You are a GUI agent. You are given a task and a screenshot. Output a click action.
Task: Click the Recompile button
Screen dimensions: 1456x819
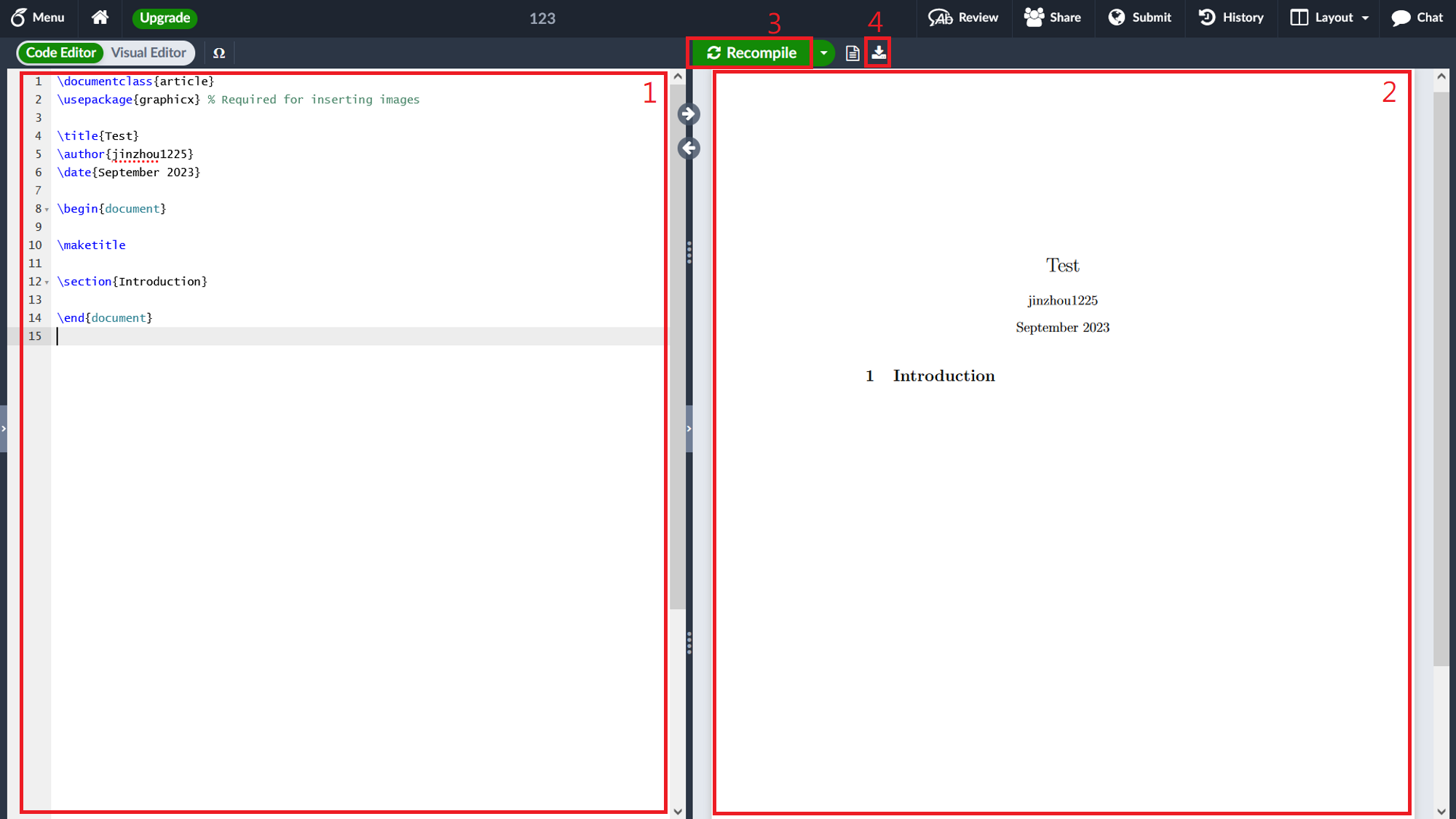click(751, 53)
